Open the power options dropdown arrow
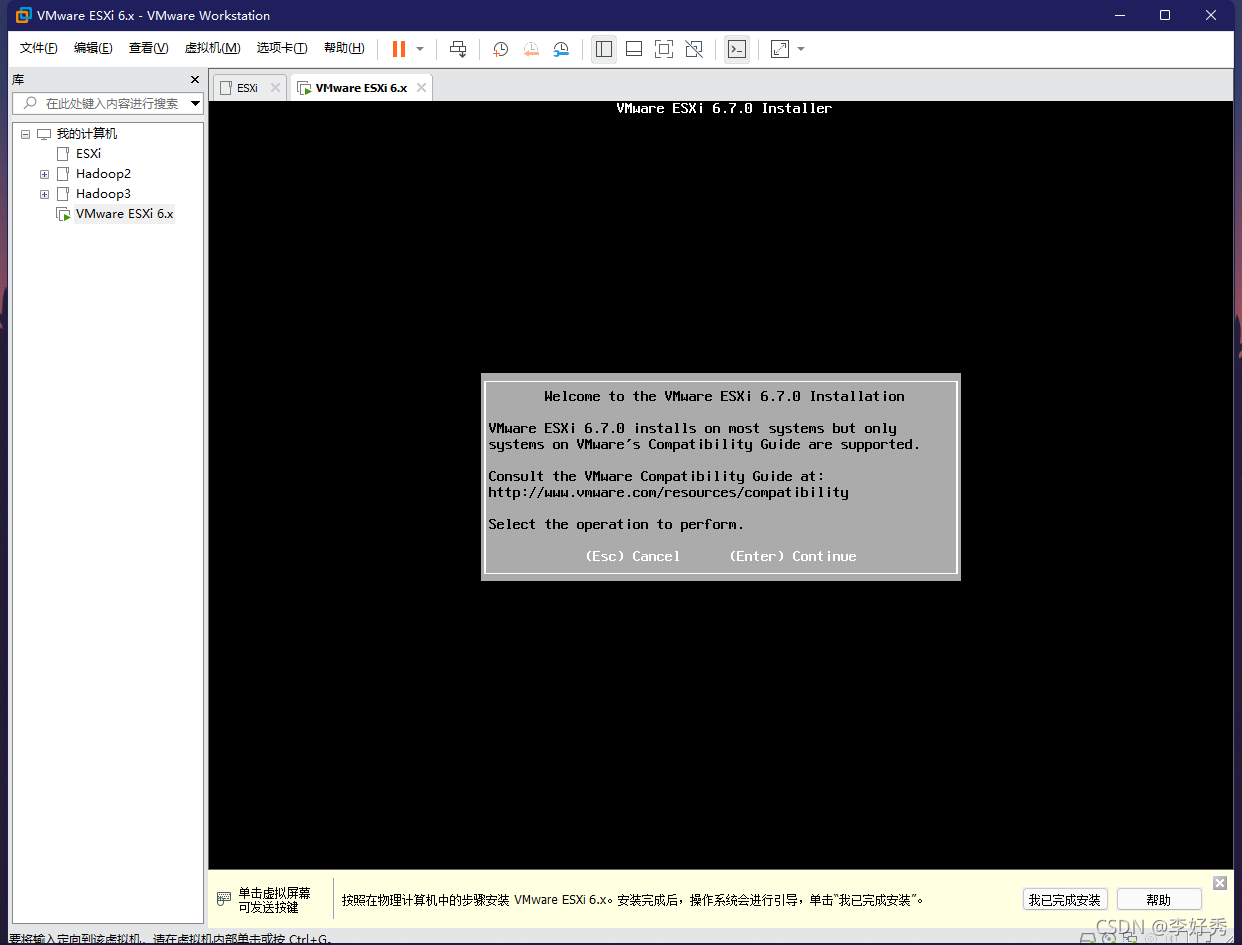The height and width of the screenshot is (945, 1242). coord(420,49)
